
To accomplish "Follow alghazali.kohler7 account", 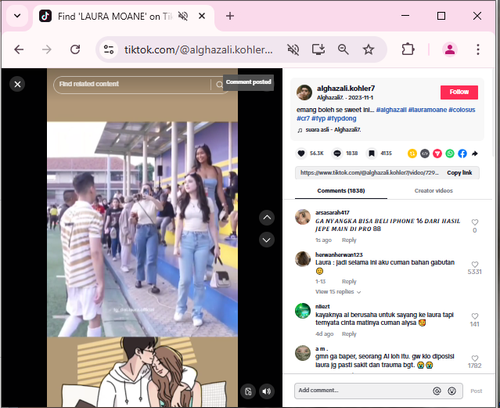I will [x=459, y=92].
